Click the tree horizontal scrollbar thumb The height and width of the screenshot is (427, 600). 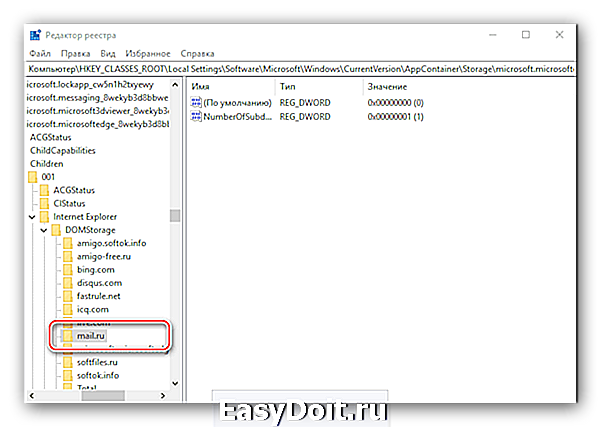tap(103, 396)
